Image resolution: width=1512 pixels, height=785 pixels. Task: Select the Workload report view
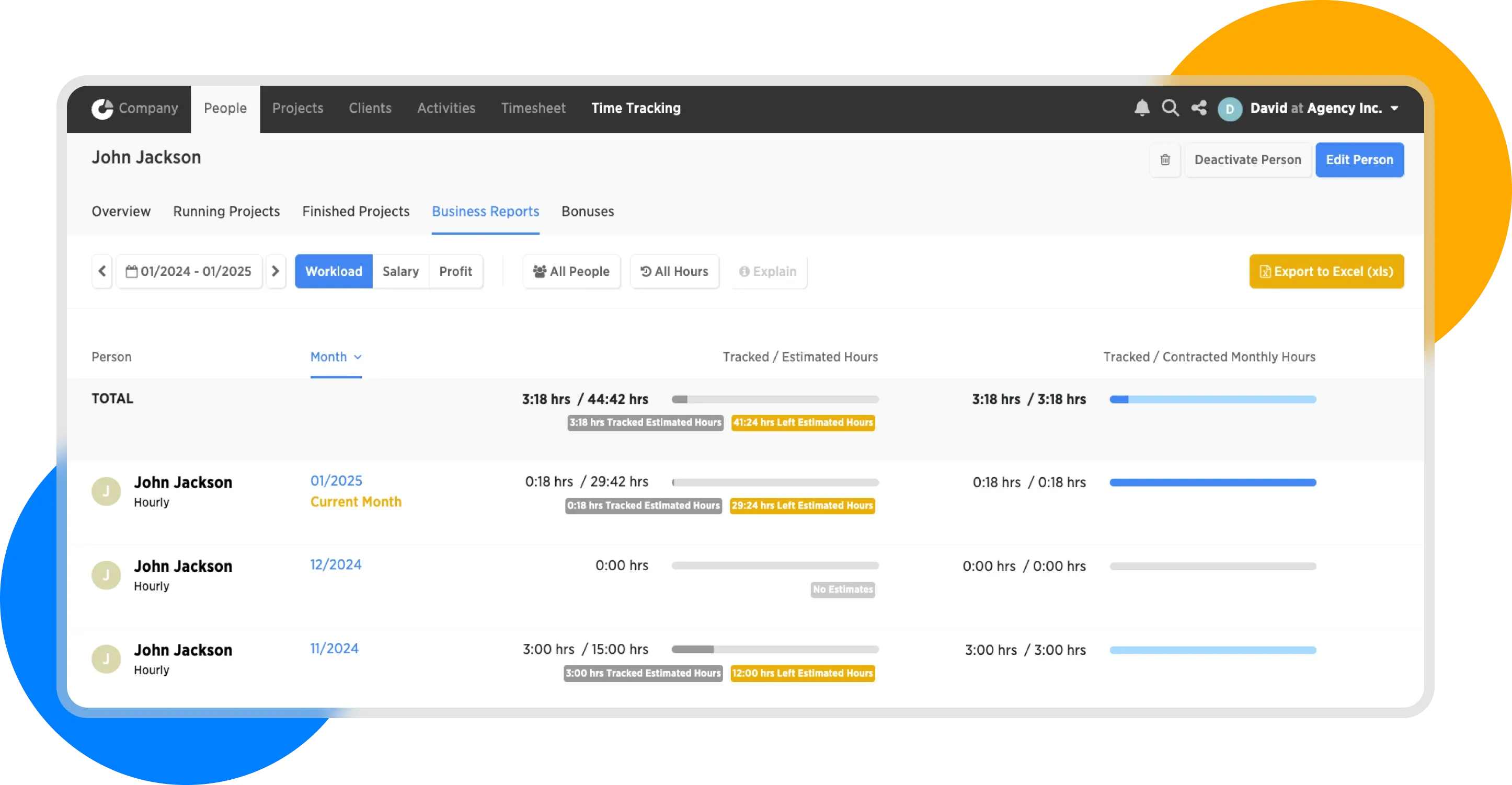click(x=334, y=271)
